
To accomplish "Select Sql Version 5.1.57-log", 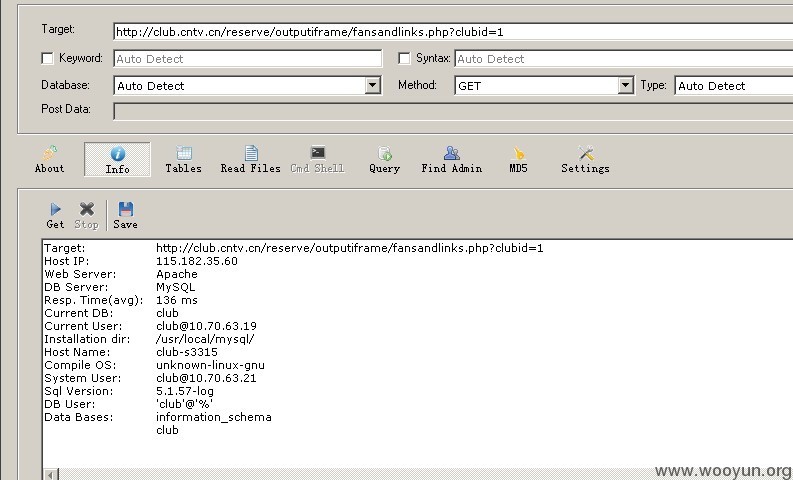I will click(x=185, y=391).
